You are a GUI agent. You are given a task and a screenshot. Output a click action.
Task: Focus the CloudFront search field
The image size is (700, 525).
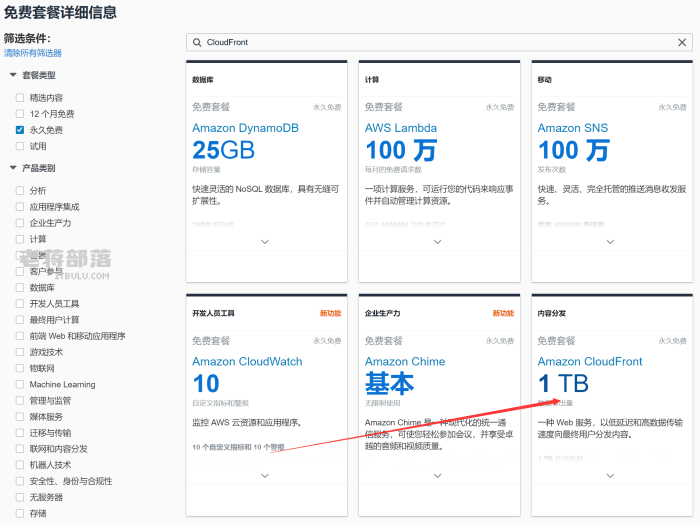point(439,42)
